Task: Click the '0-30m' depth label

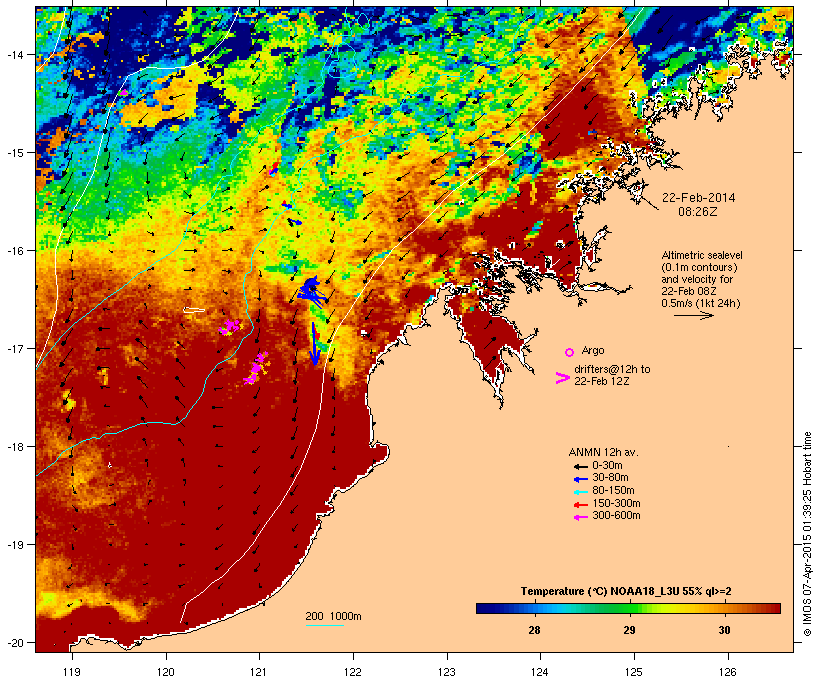Action: [x=607, y=466]
